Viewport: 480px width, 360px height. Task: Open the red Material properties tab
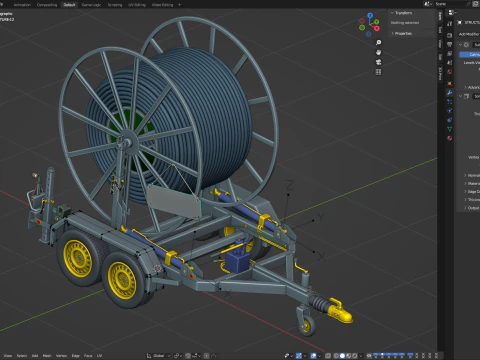(450, 138)
